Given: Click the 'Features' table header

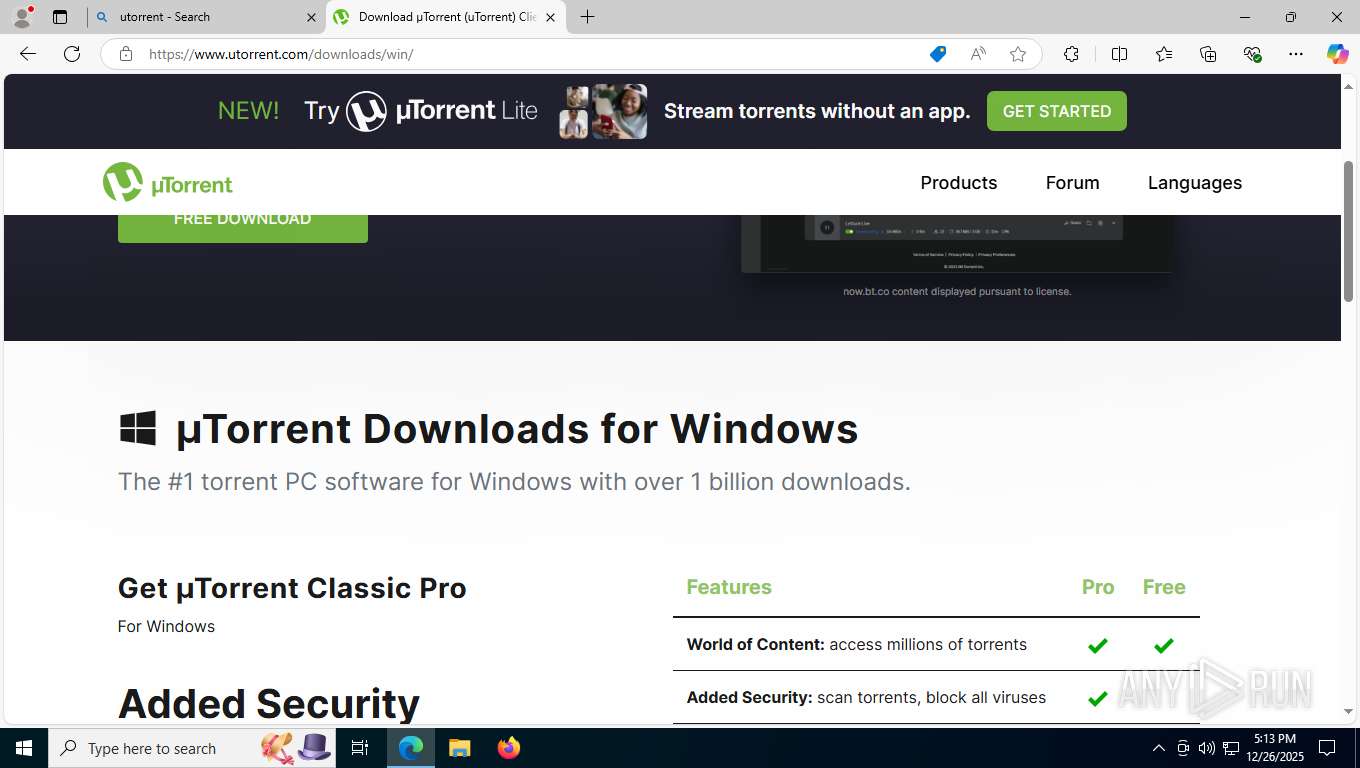Looking at the screenshot, I should (x=729, y=587).
